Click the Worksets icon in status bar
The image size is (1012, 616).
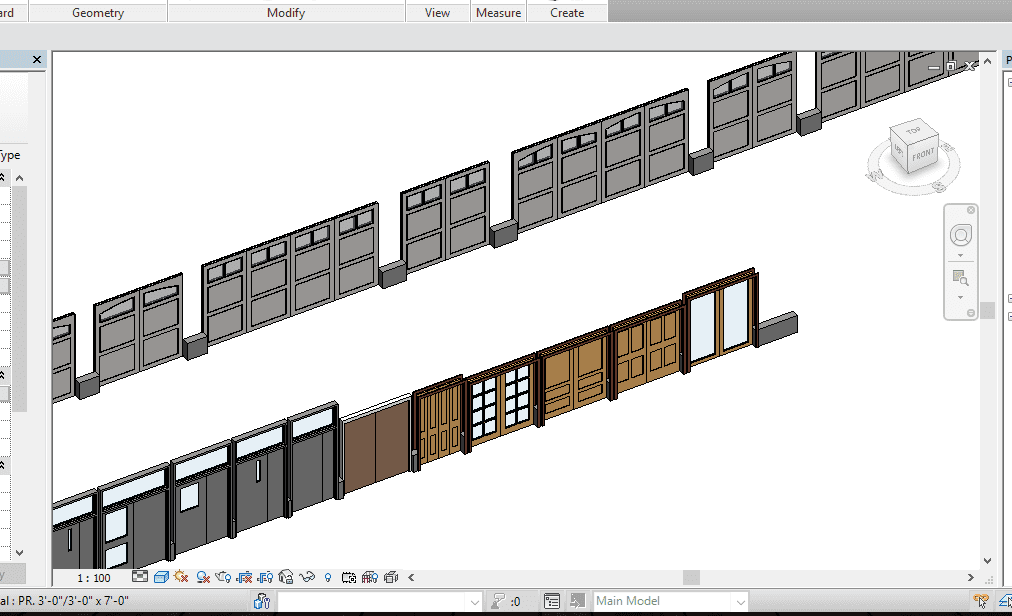click(x=263, y=601)
